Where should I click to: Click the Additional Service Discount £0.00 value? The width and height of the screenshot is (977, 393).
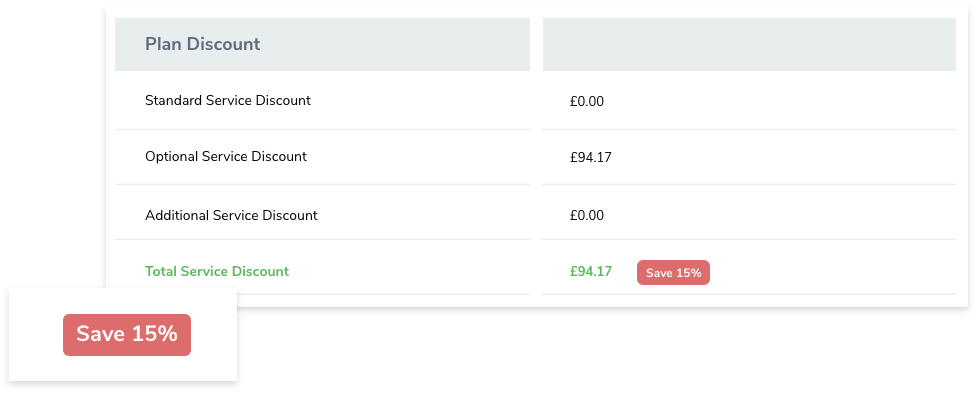point(586,215)
